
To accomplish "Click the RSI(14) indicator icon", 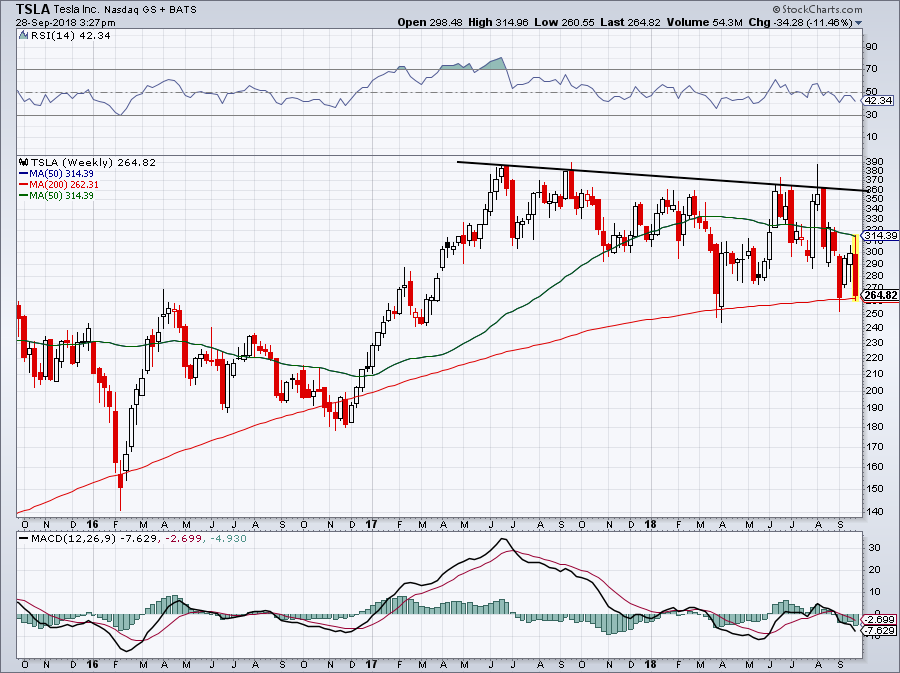I will click(23, 35).
